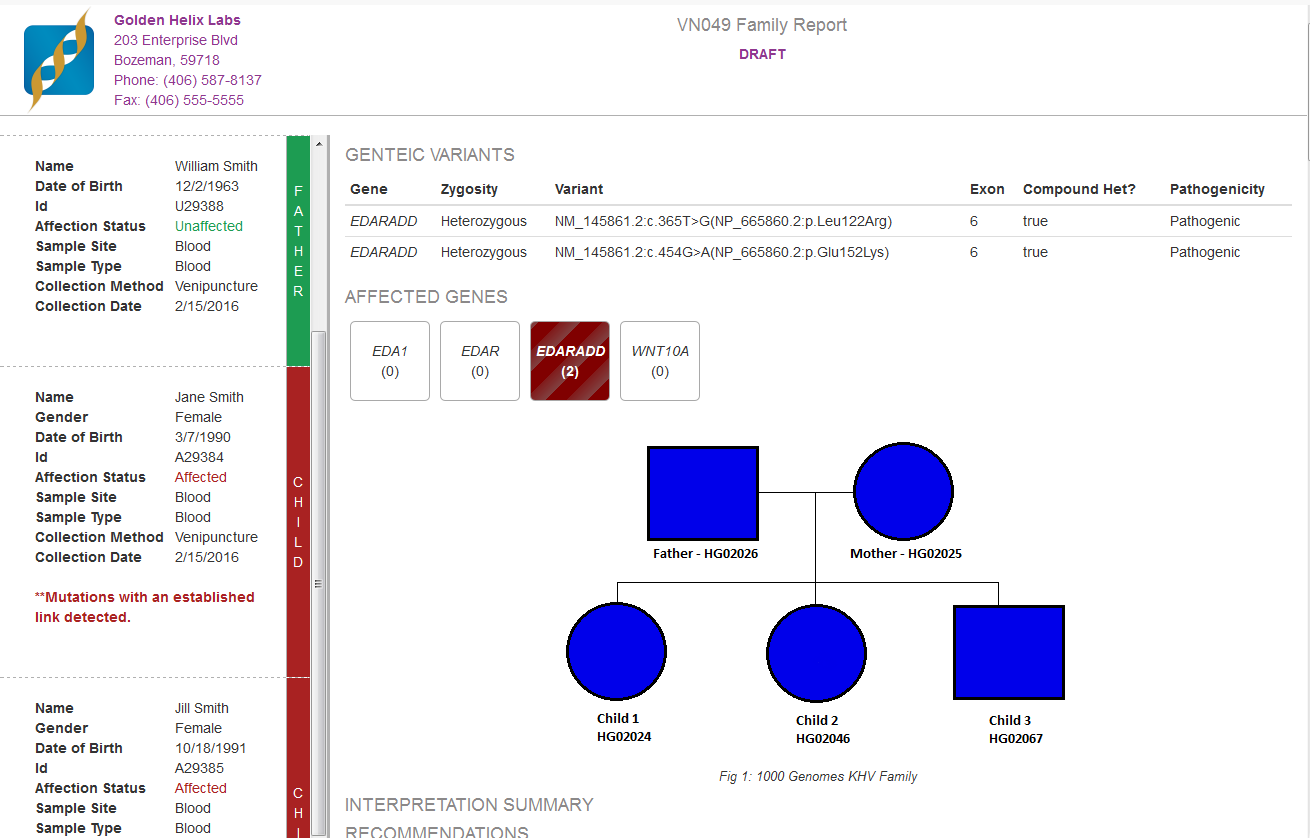Click the WNT10A gene tile
Image resolution: width=1310 pixels, height=838 pixels.
coord(659,360)
